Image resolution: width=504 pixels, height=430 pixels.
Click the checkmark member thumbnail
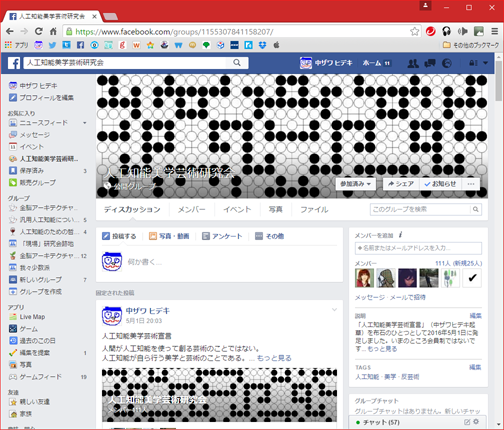click(472, 278)
